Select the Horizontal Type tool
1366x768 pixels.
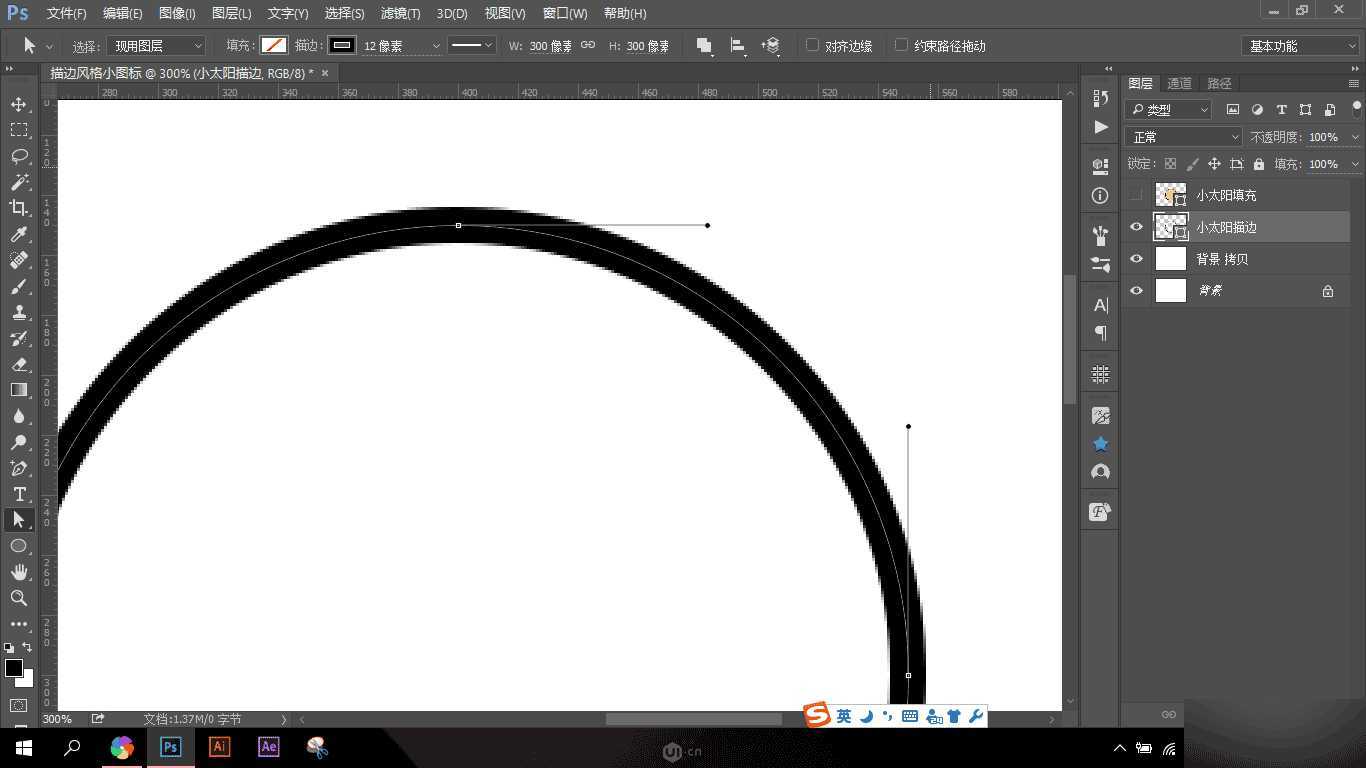point(19,494)
